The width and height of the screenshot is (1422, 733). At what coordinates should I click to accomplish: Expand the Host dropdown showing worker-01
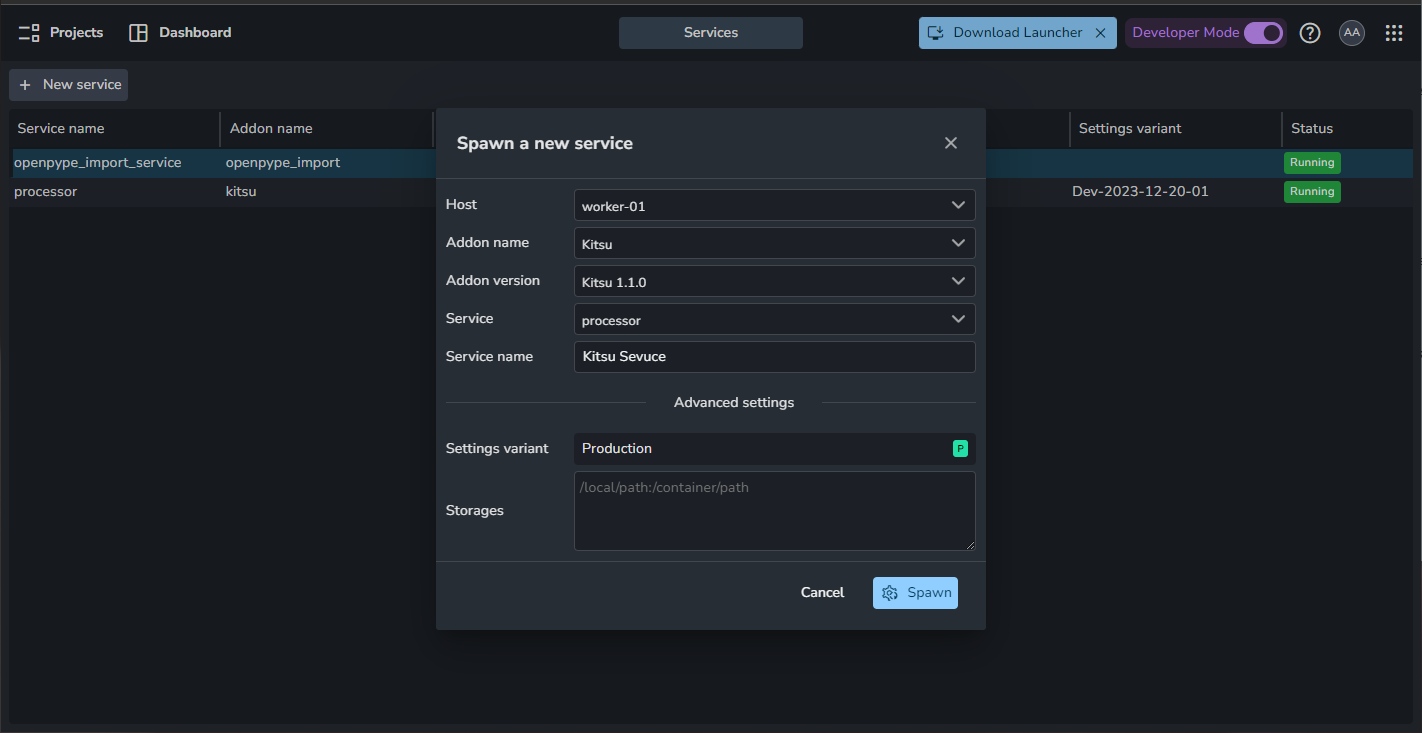tap(775, 206)
